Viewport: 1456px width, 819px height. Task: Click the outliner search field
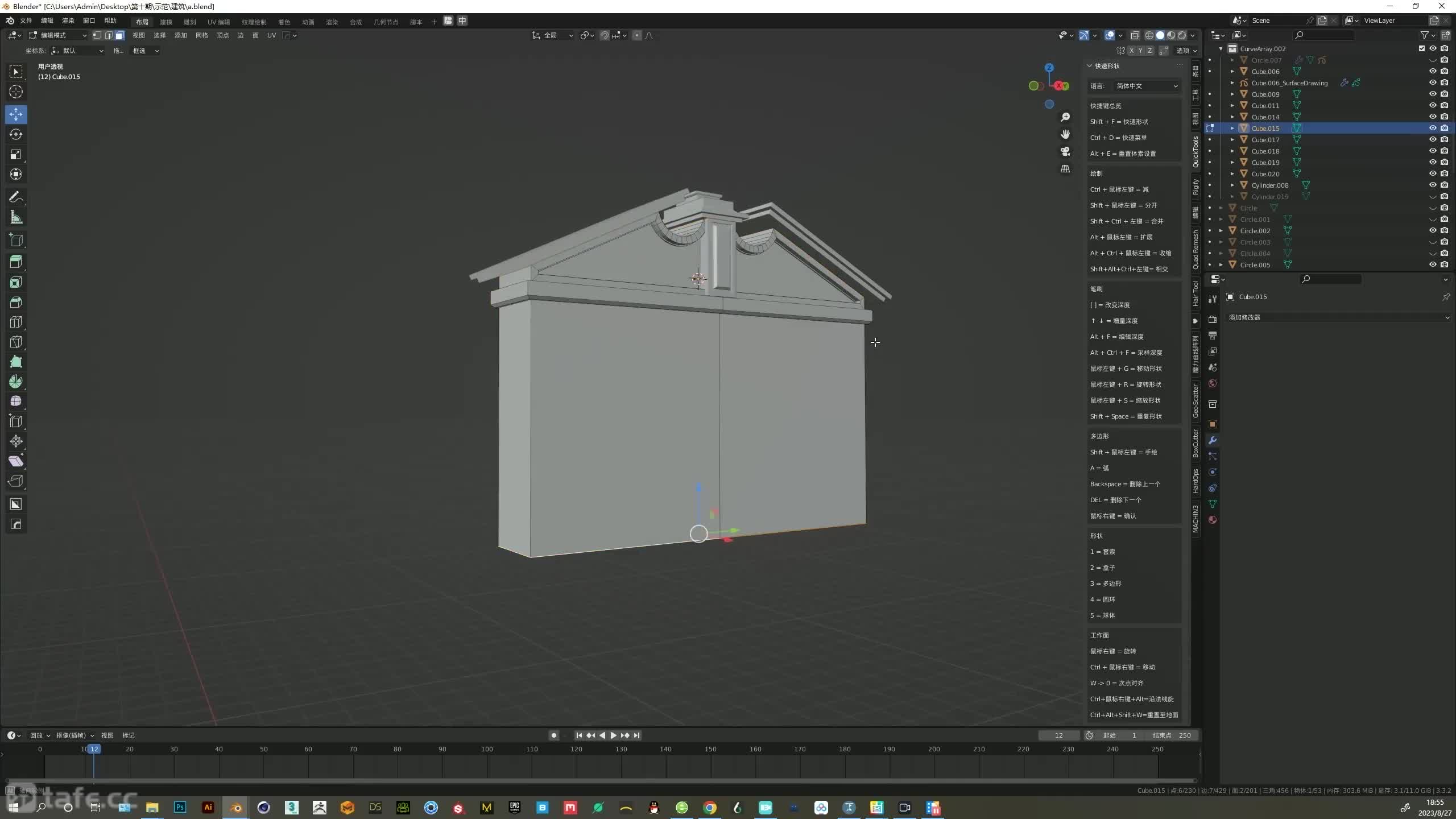[x=1324, y=35]
